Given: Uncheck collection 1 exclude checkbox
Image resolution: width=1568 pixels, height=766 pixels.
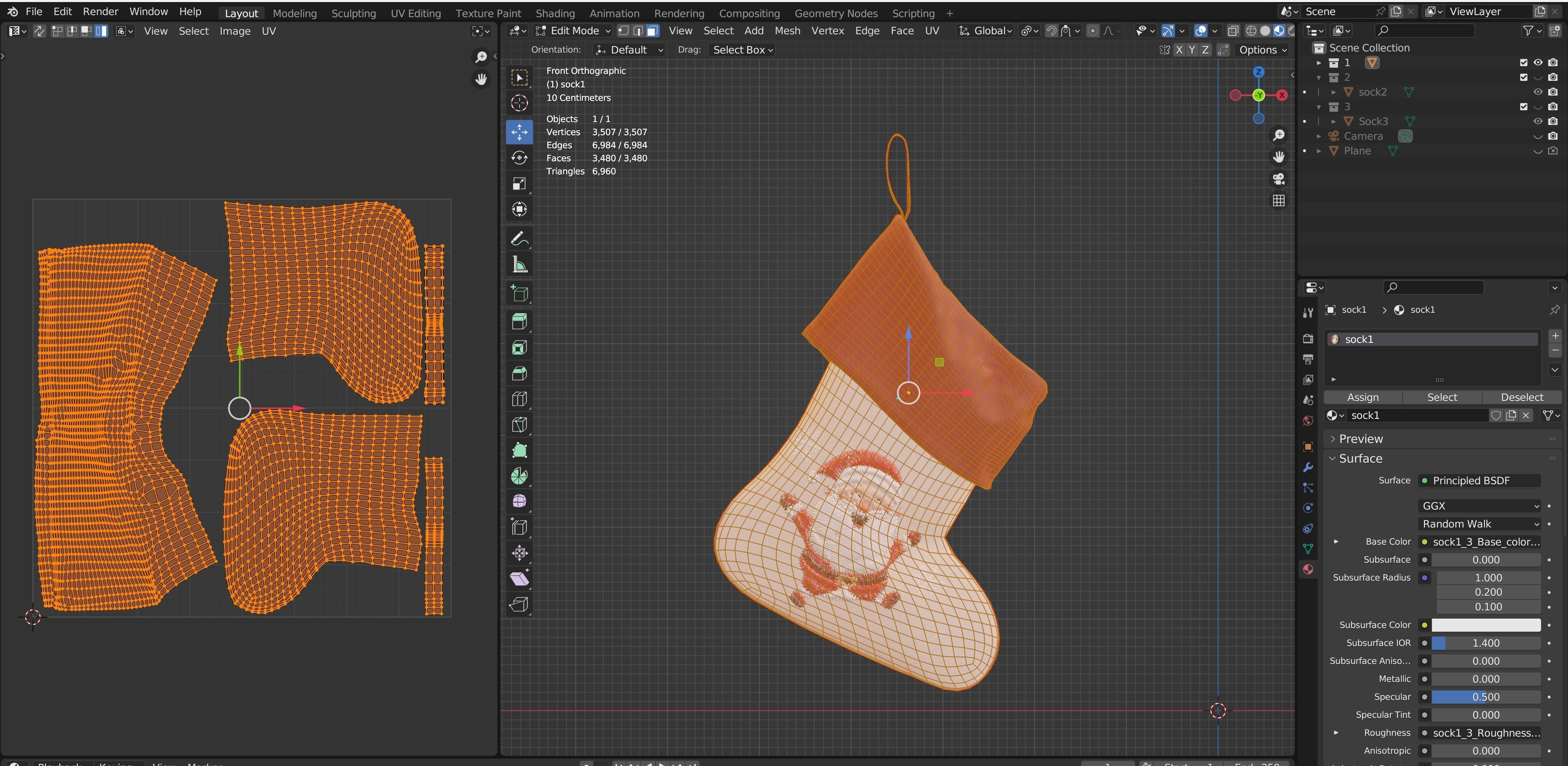Looking at the screenshot, I should click(1523, 62).
